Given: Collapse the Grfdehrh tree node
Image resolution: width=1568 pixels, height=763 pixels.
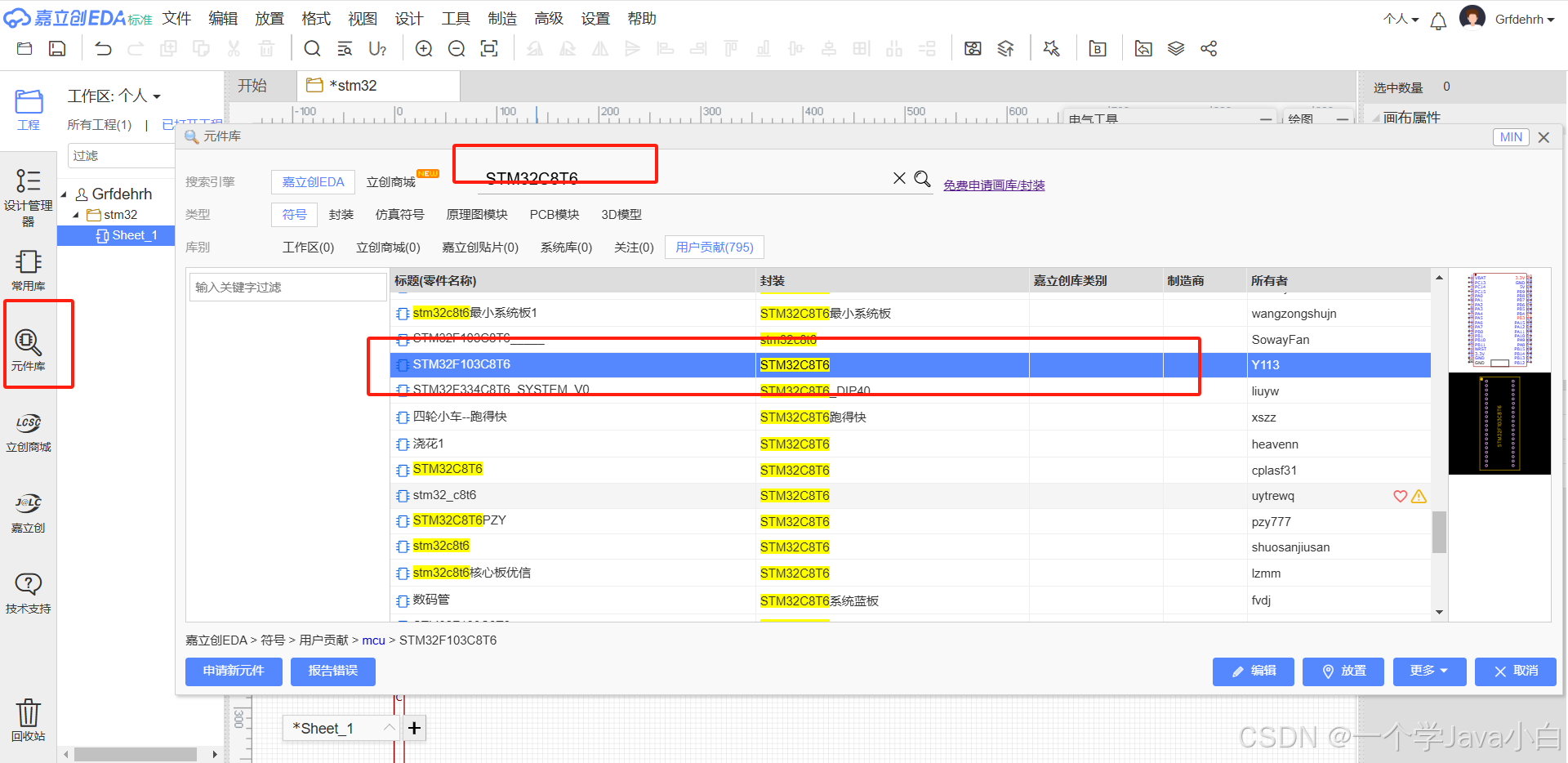Looking at the screenshot, I should tap(64, 194).
